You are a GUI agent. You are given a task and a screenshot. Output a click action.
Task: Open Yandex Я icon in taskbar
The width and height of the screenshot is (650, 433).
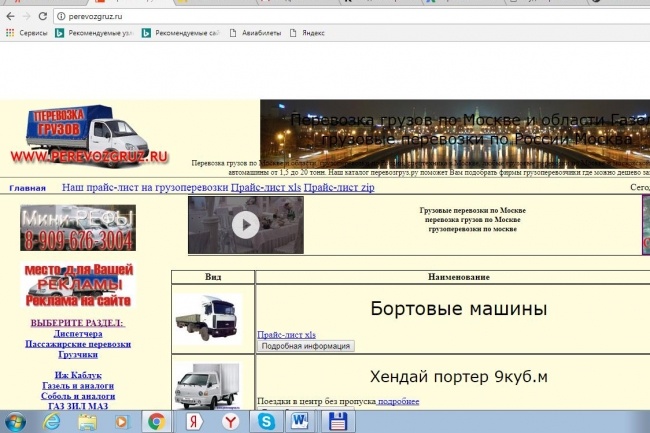coord(194,422)
